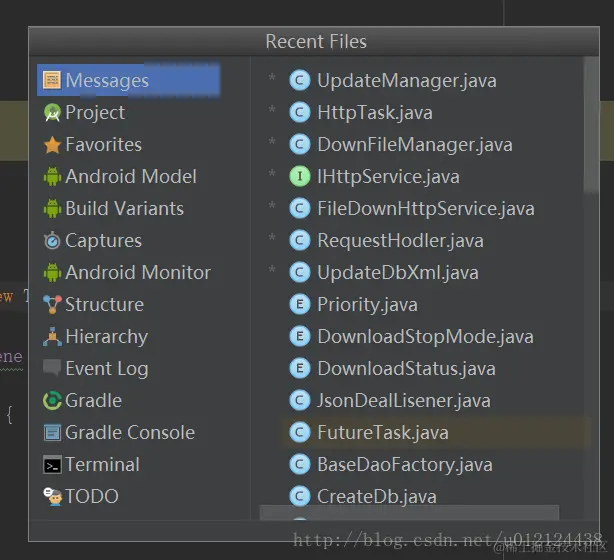The image size is (614, 560).
Task: Click the Hierarchy panel icon
Action: 52,337
